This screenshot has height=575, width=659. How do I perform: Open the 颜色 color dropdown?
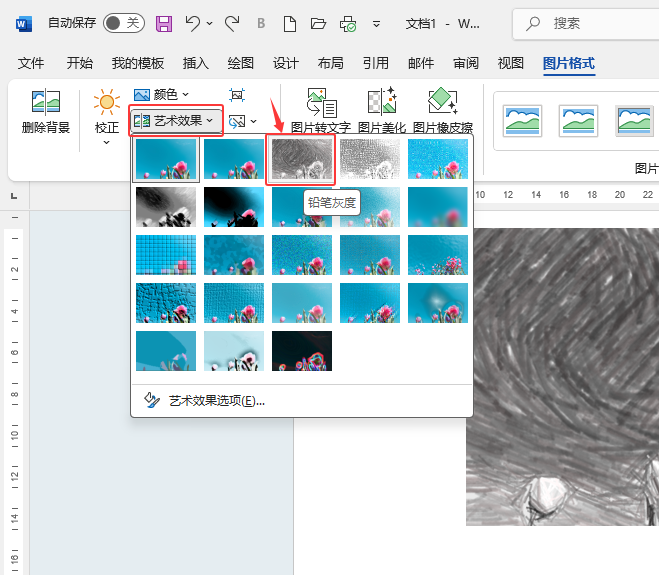click(162, 95)
